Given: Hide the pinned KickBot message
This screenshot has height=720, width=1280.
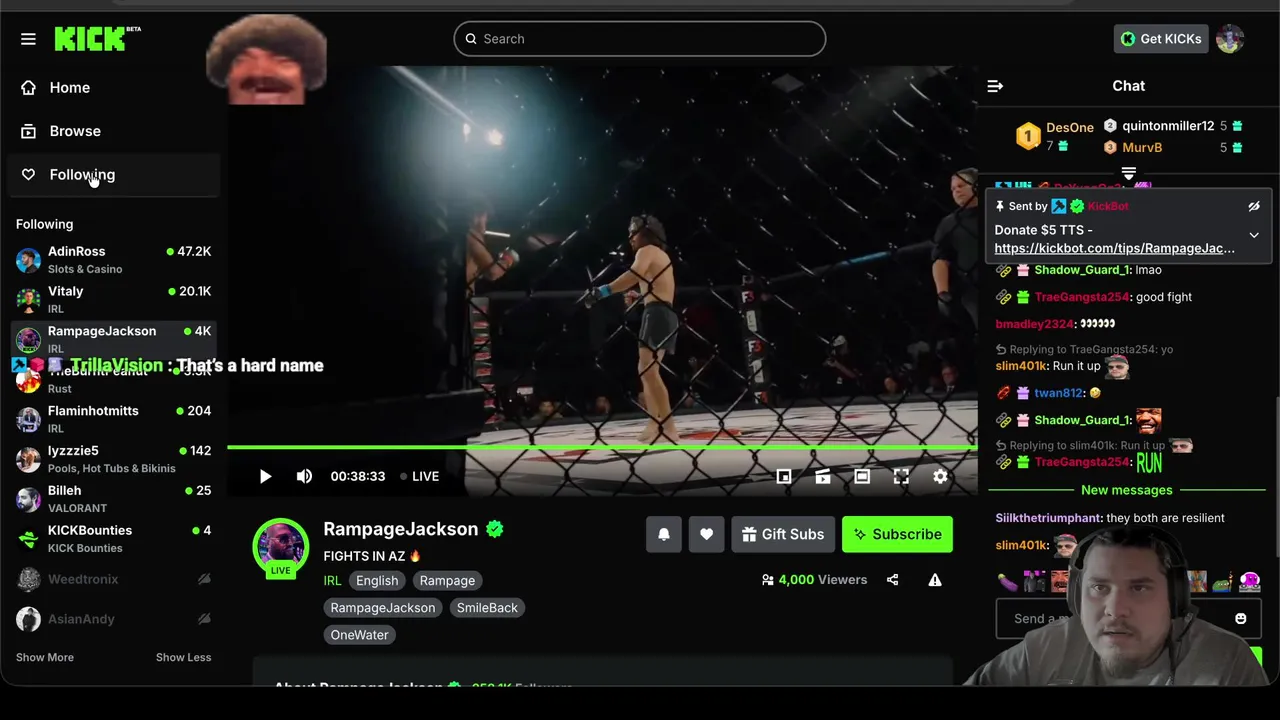Looking at the screenshot, I should (x=1254, y=207).
